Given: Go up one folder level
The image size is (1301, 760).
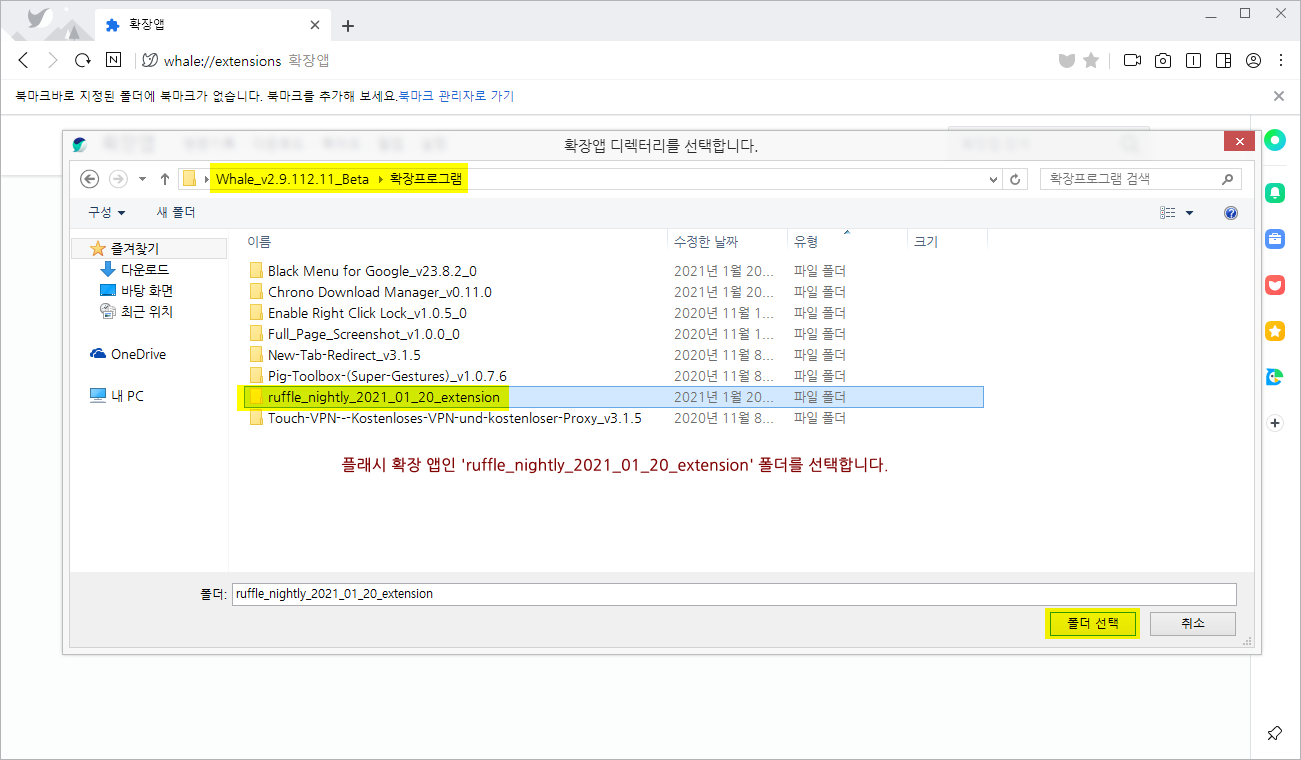Looking at the screenshot, I should pos(165,179).
